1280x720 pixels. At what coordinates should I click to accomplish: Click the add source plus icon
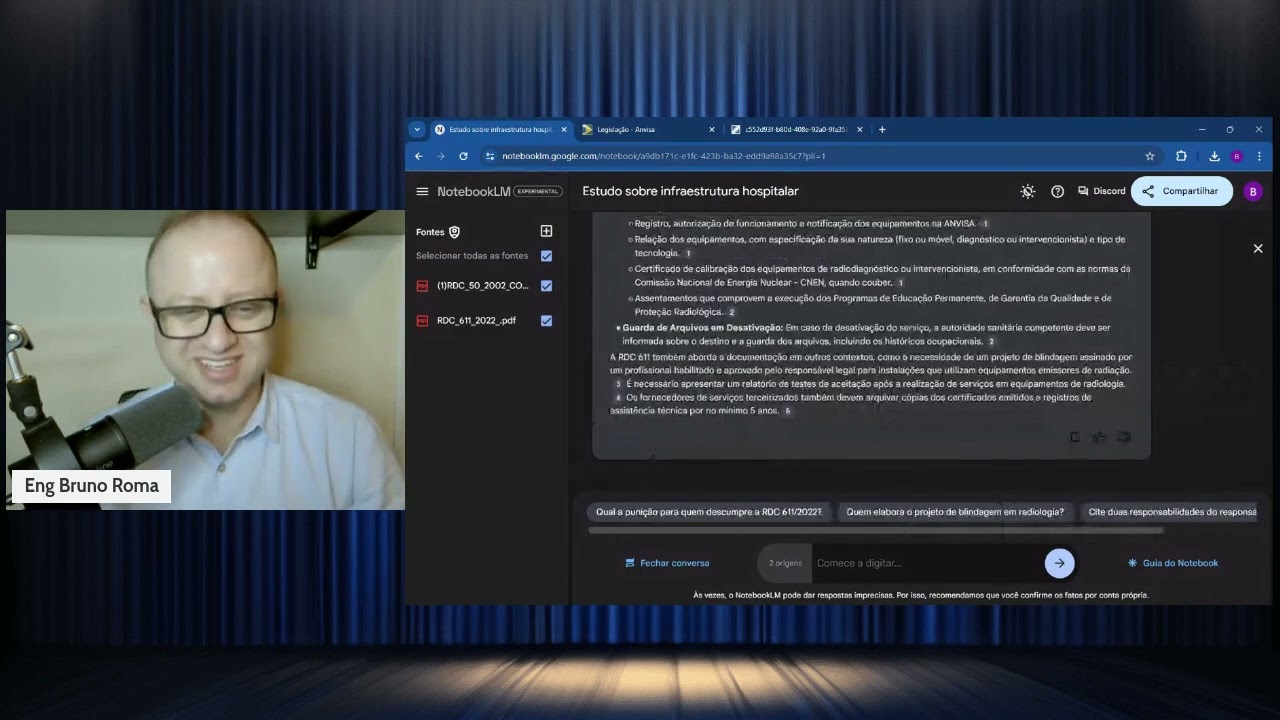tap(546, 231)
